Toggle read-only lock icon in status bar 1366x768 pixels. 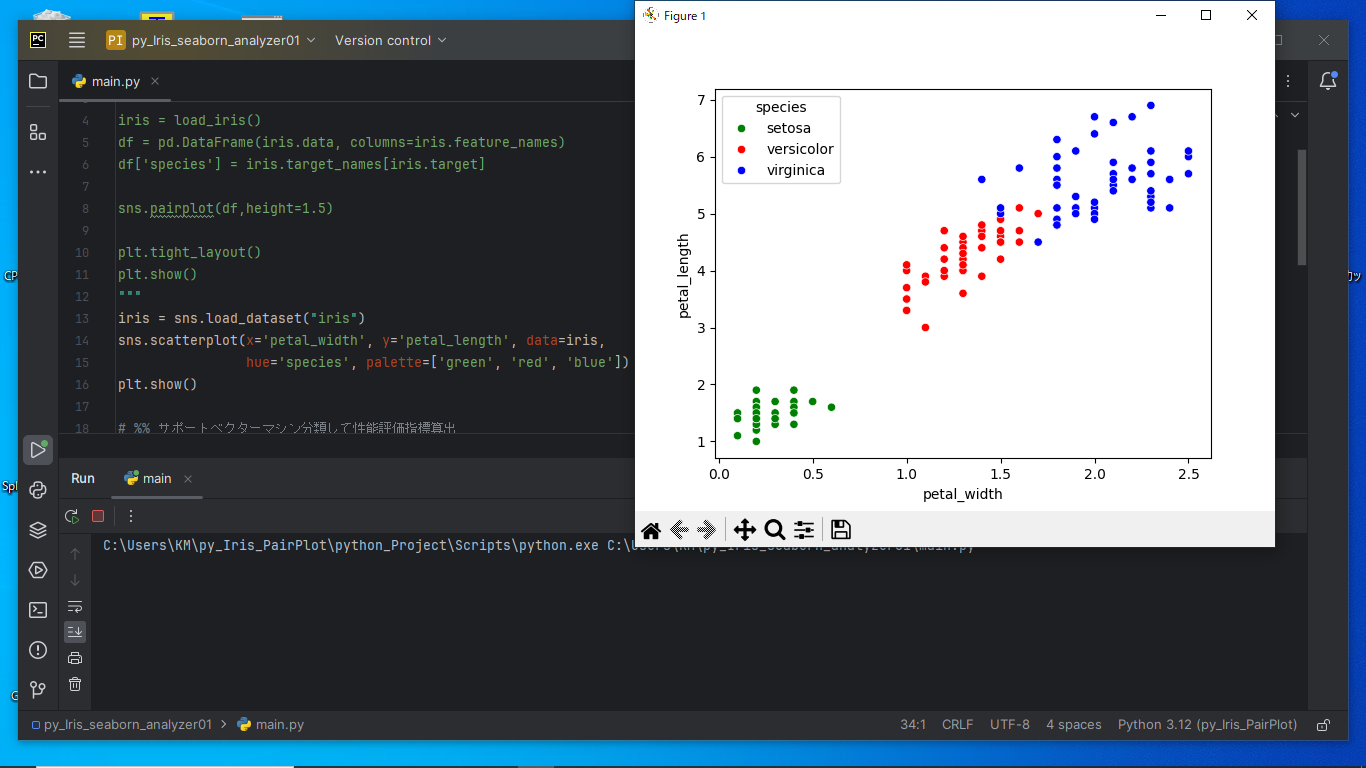(x=1324, y=725)
